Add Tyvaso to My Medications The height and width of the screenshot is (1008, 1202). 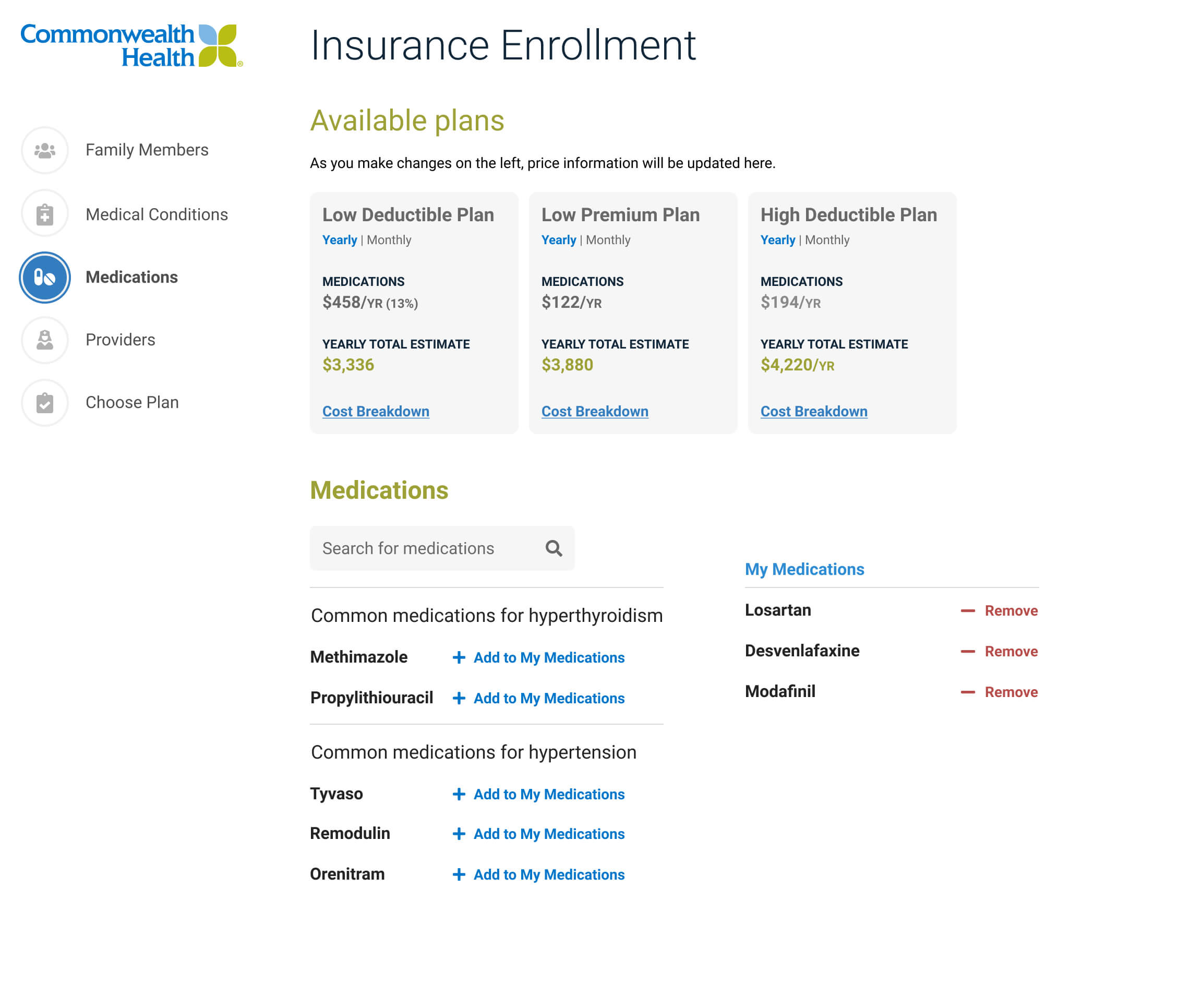click(x=548, y=795)
